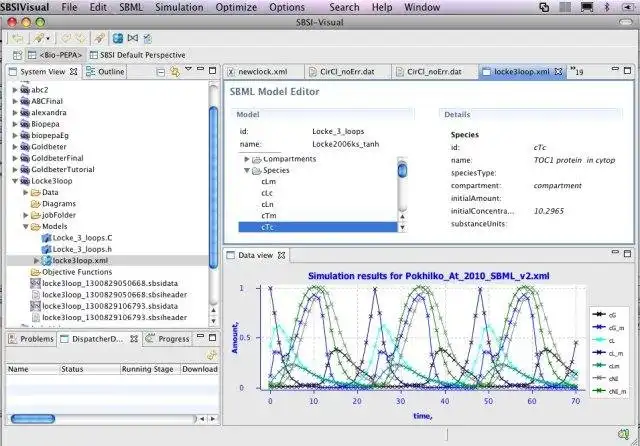Image resolution: width=640 pixels, height=446 pixels.
Task: Expand the ABCFinal project
Action: click(x=15, y=101)
